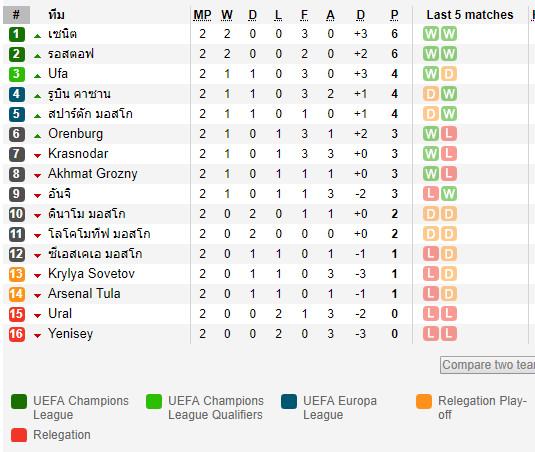The width and height of the screenshot is (535, 452).
Task: Click the green up arrow beside Ufa
Action: [x=38, y=76]
